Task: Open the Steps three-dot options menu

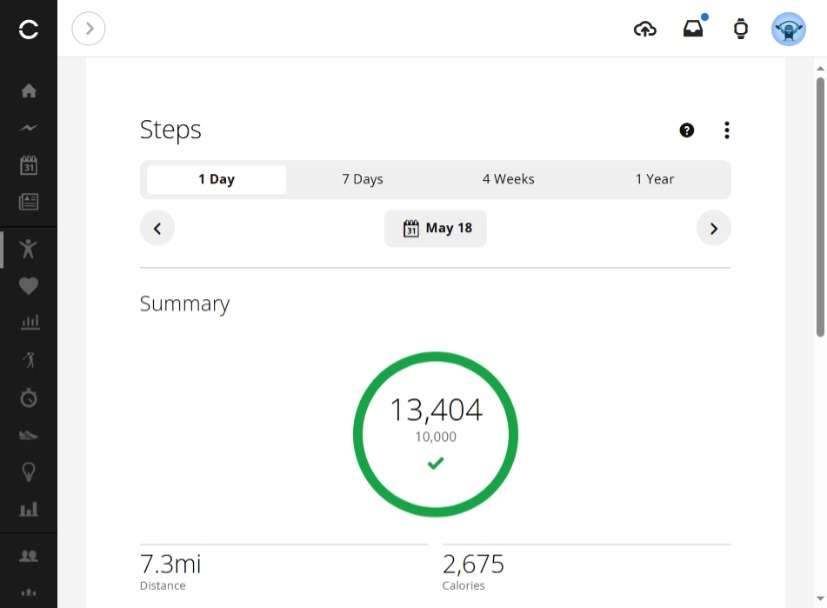Action: point(727,130)
